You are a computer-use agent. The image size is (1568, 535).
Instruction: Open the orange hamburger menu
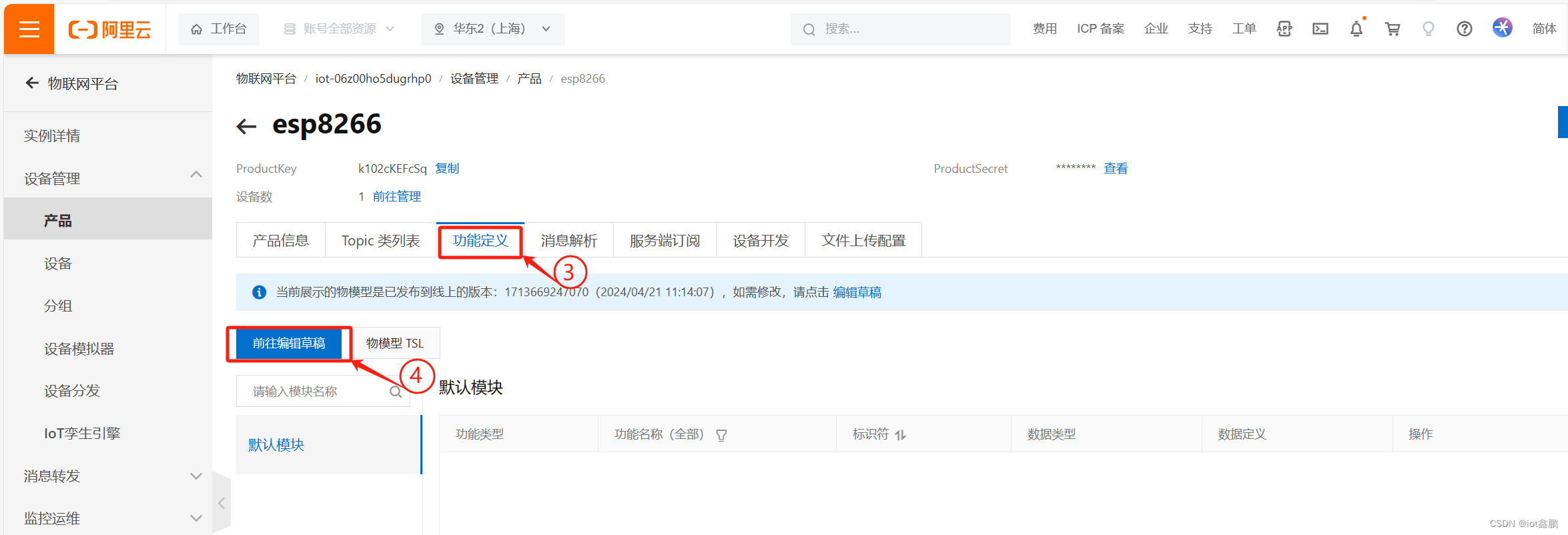29,29
